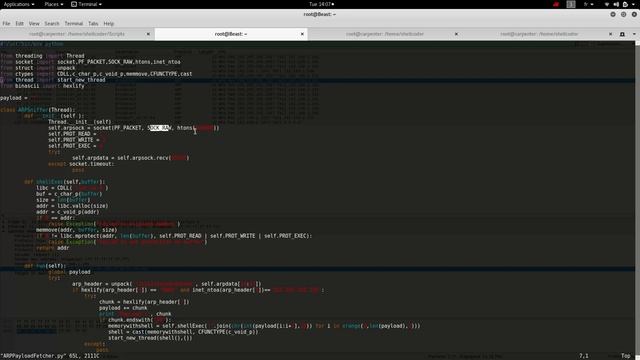Switch to the fourth terminal tab
The width and height of the screenshot is (640, 360).
pyautogui.click(x=539, y=34)
